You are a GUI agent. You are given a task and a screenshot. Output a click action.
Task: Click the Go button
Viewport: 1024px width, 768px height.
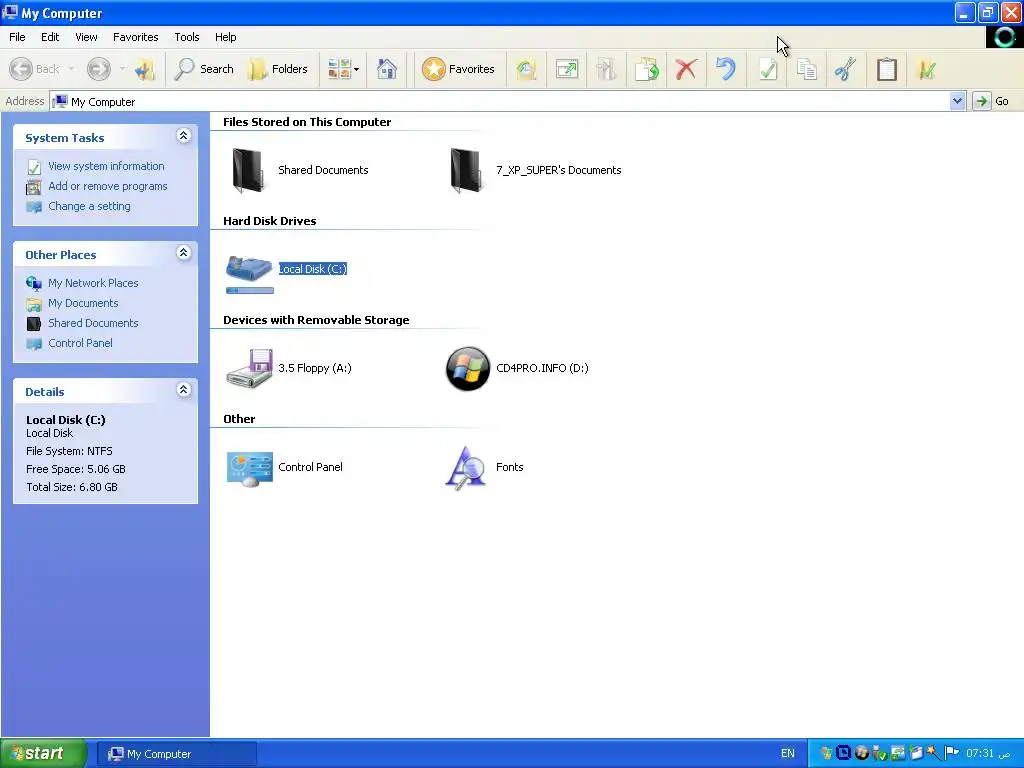coord(993,101)
